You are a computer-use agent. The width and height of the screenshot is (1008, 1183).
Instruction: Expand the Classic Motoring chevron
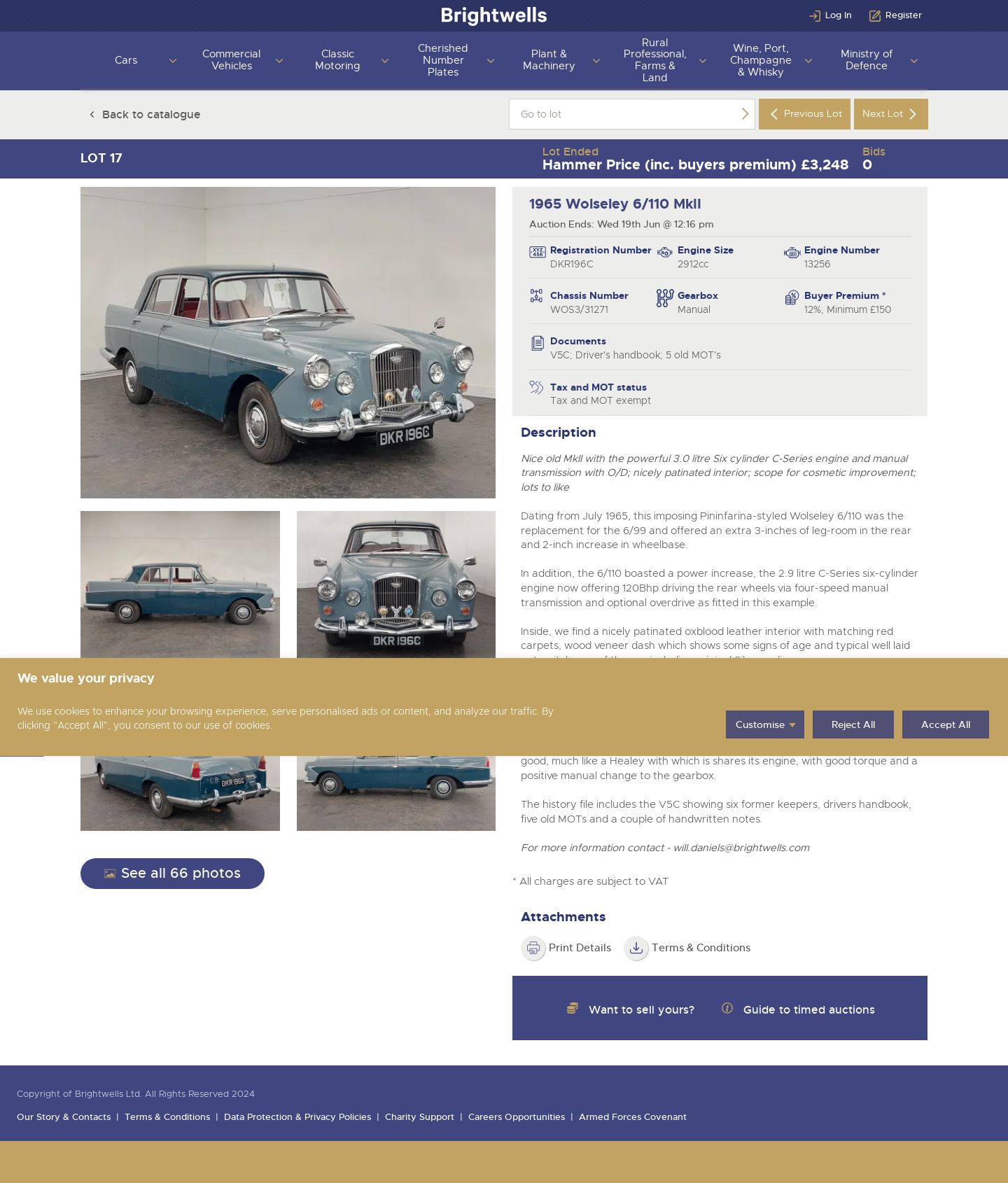pos(384,61)
